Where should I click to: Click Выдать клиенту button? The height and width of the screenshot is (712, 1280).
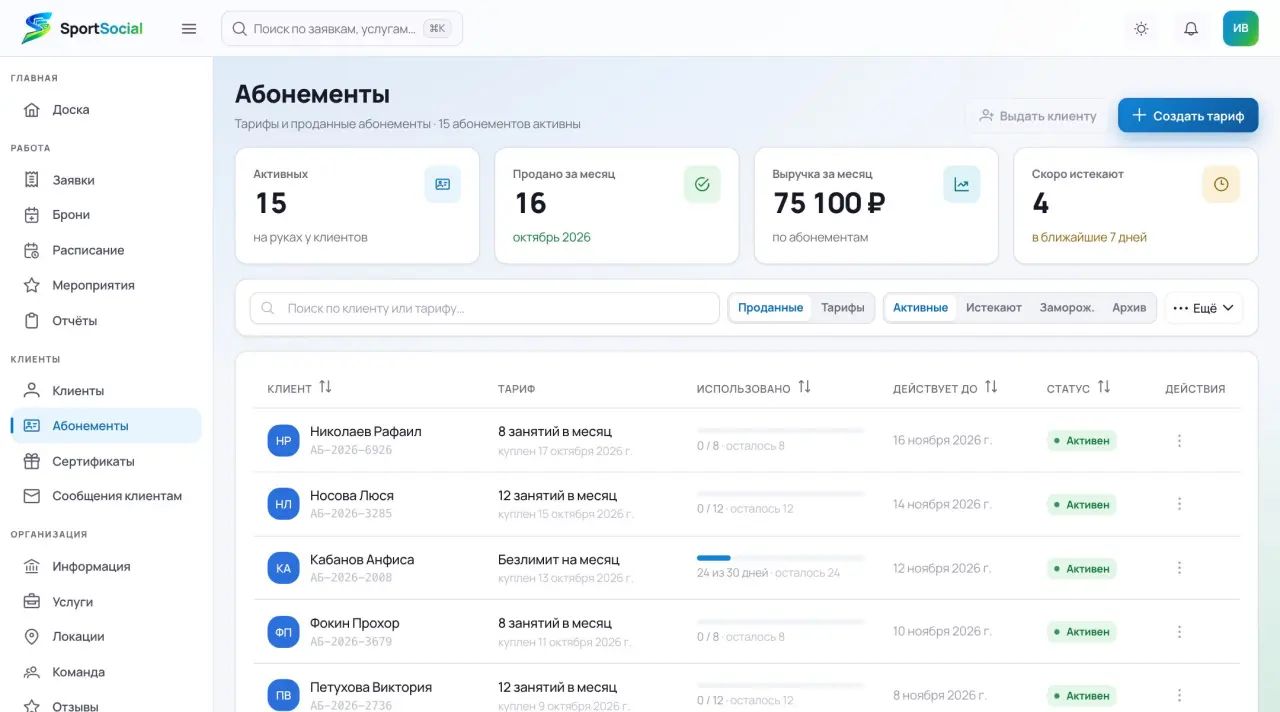pos(1038,116)
